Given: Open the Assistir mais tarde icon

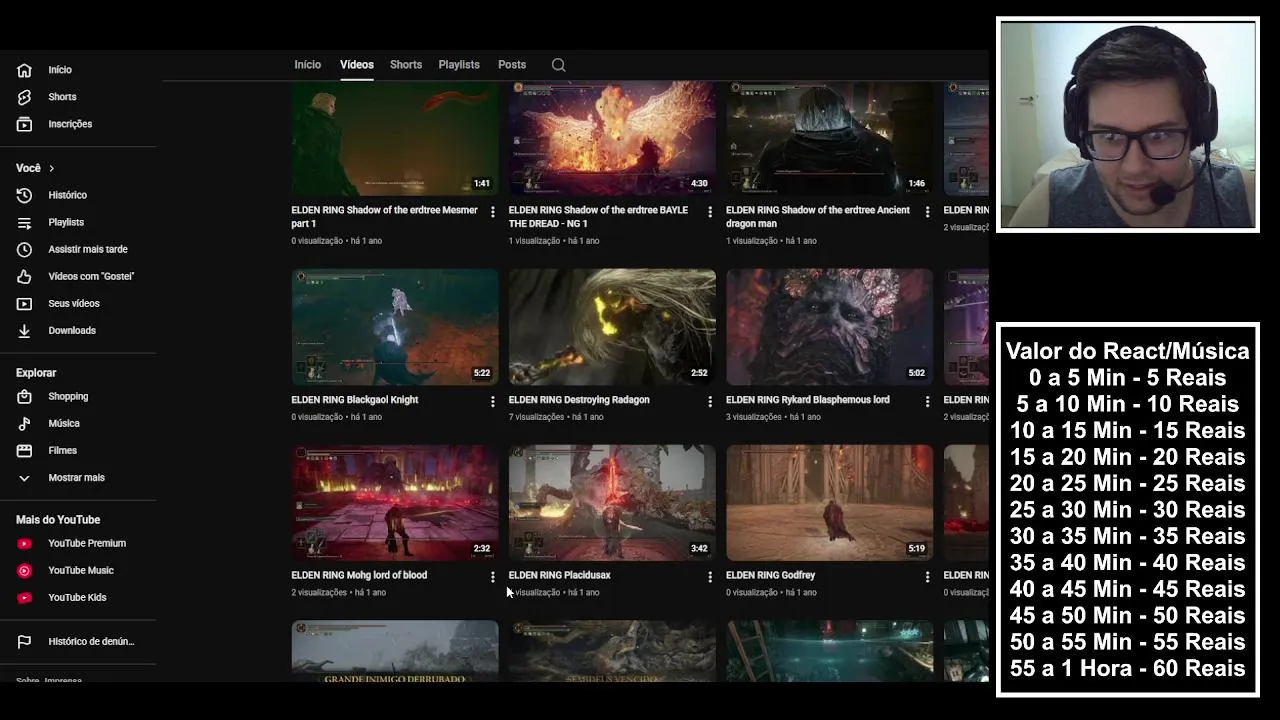Looking at the screenshot, I should tap(25, 249).
